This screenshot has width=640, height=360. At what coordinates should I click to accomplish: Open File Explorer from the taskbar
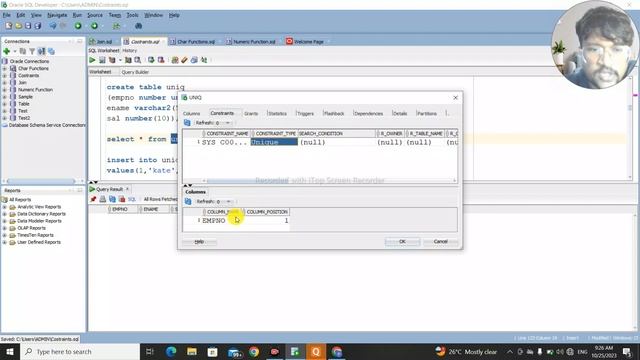point(192,351)
